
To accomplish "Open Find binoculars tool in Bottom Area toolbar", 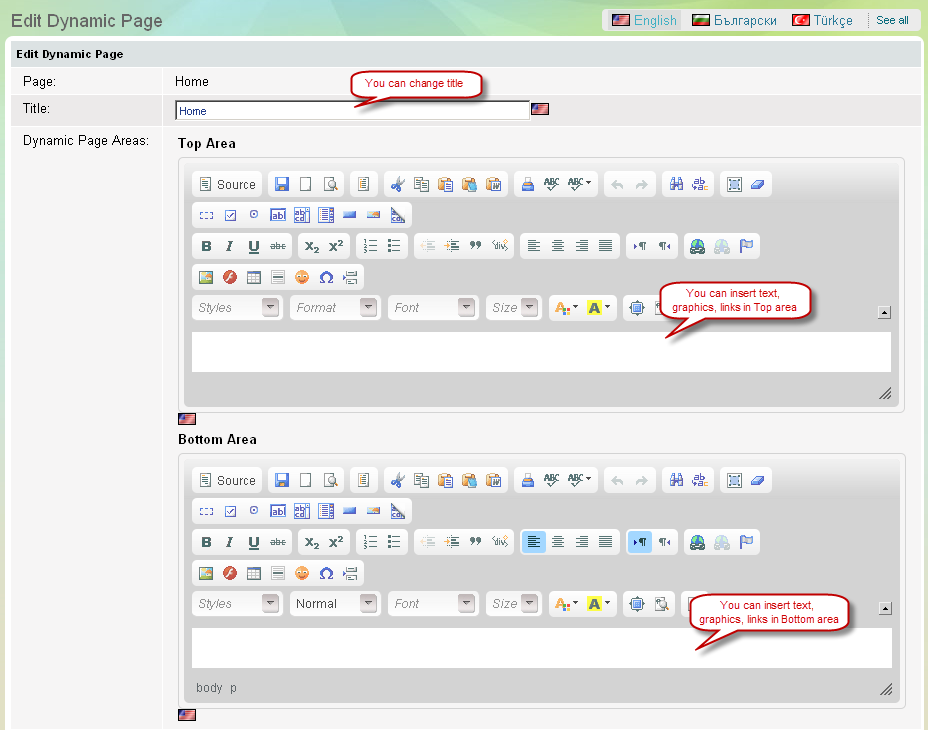I will [676, 481].
